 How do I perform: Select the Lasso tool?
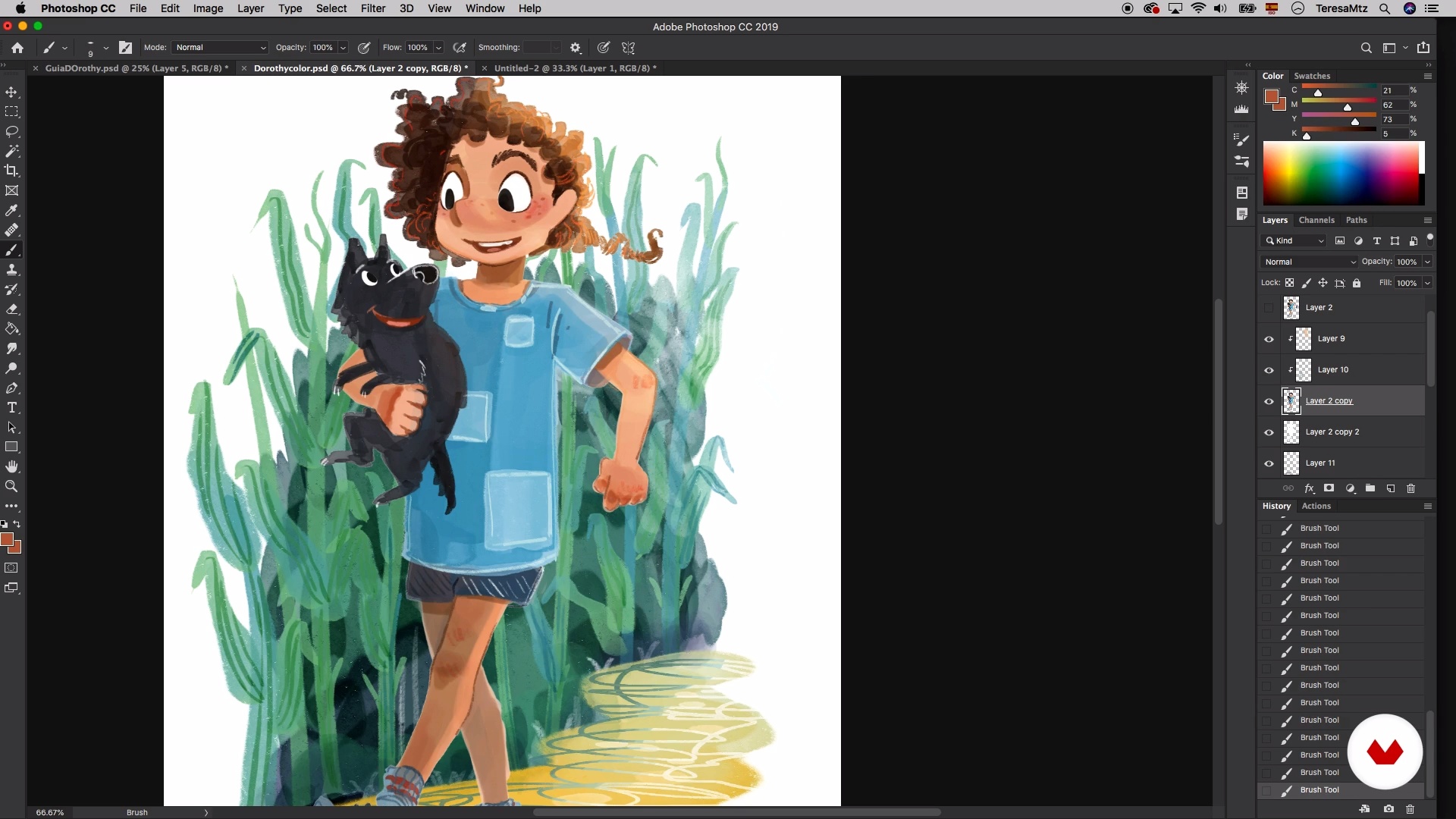pyautogui.click(x=11, y=131)
